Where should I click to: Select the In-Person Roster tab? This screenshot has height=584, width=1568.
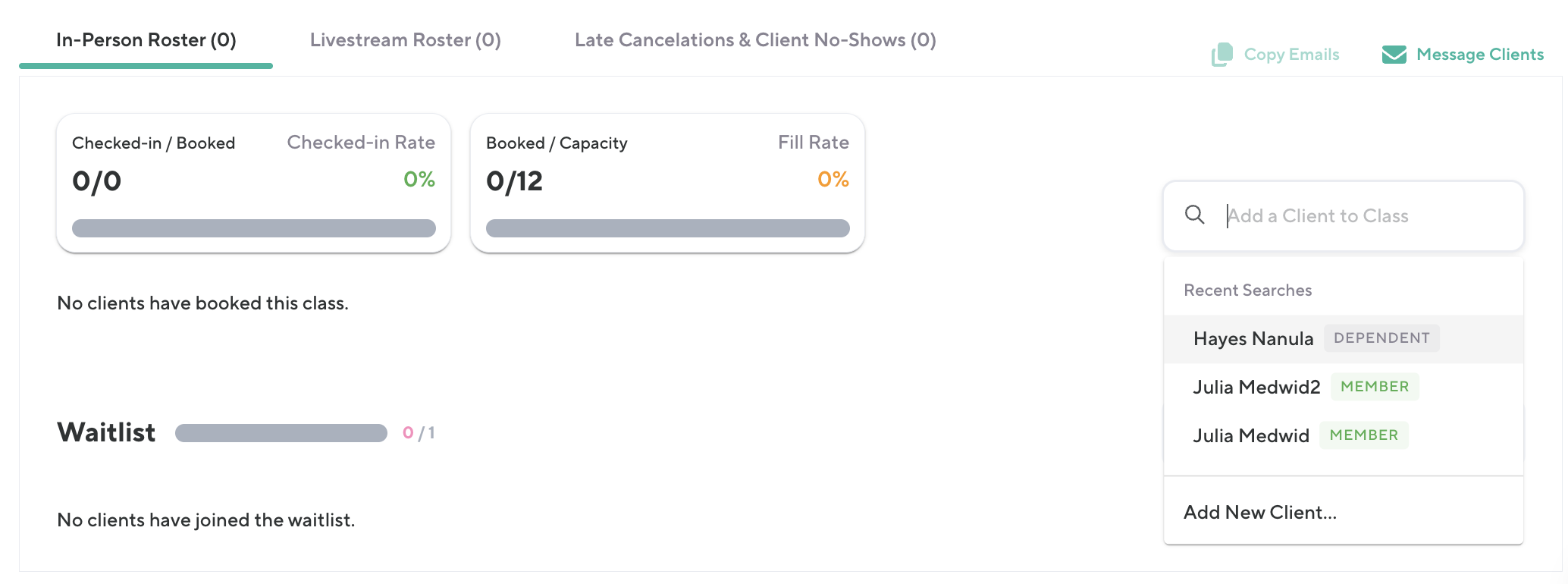click(146, 40)
